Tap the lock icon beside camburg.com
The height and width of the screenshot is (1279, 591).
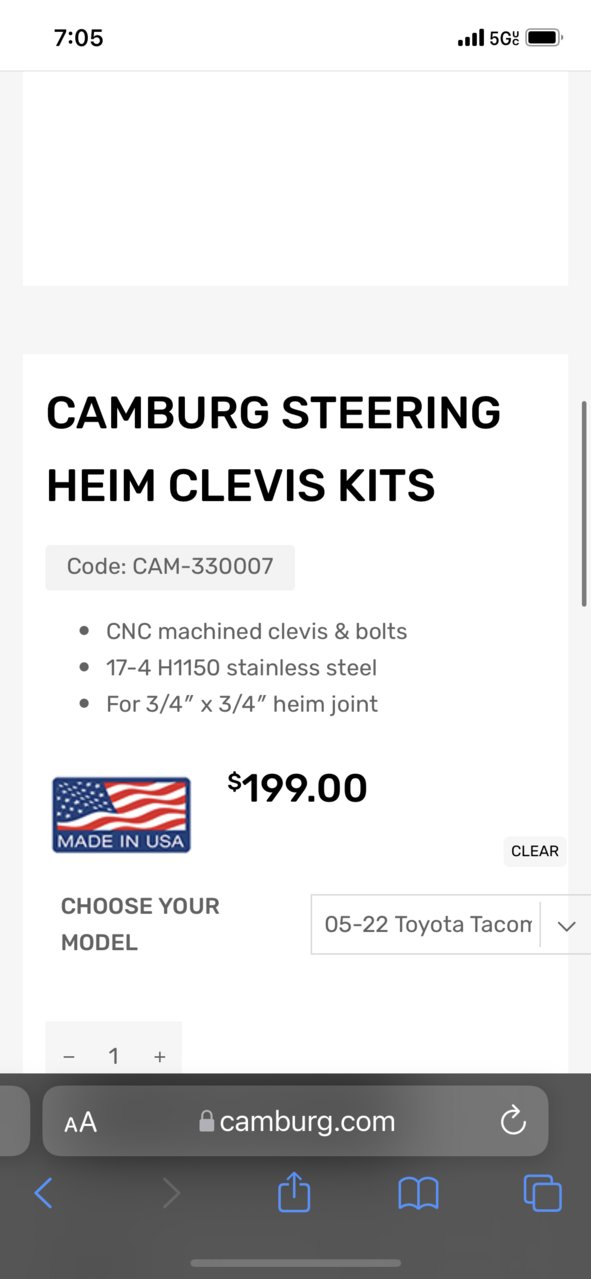tap(207, 1121)
